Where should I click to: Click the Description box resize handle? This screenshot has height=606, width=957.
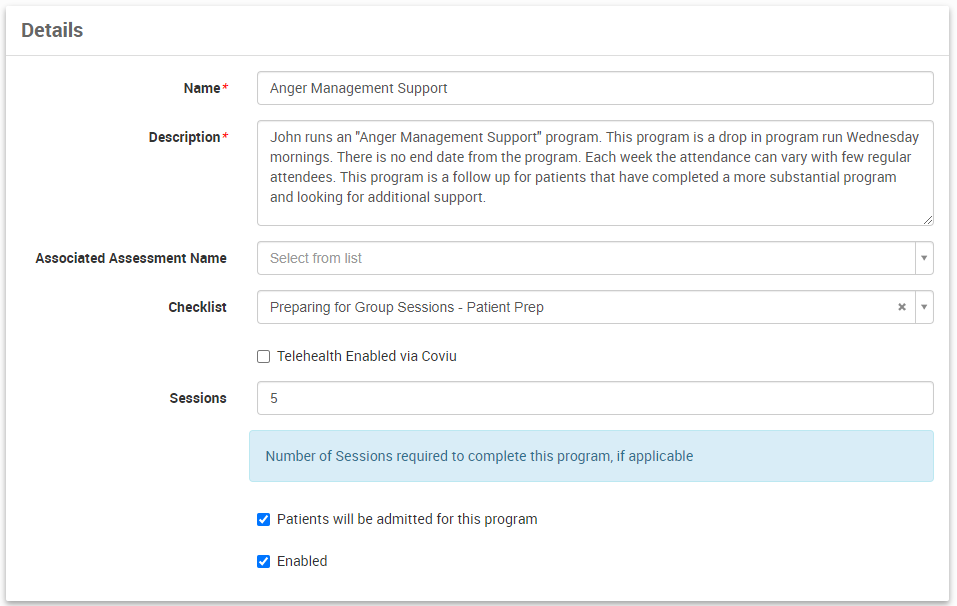[928, 219]
